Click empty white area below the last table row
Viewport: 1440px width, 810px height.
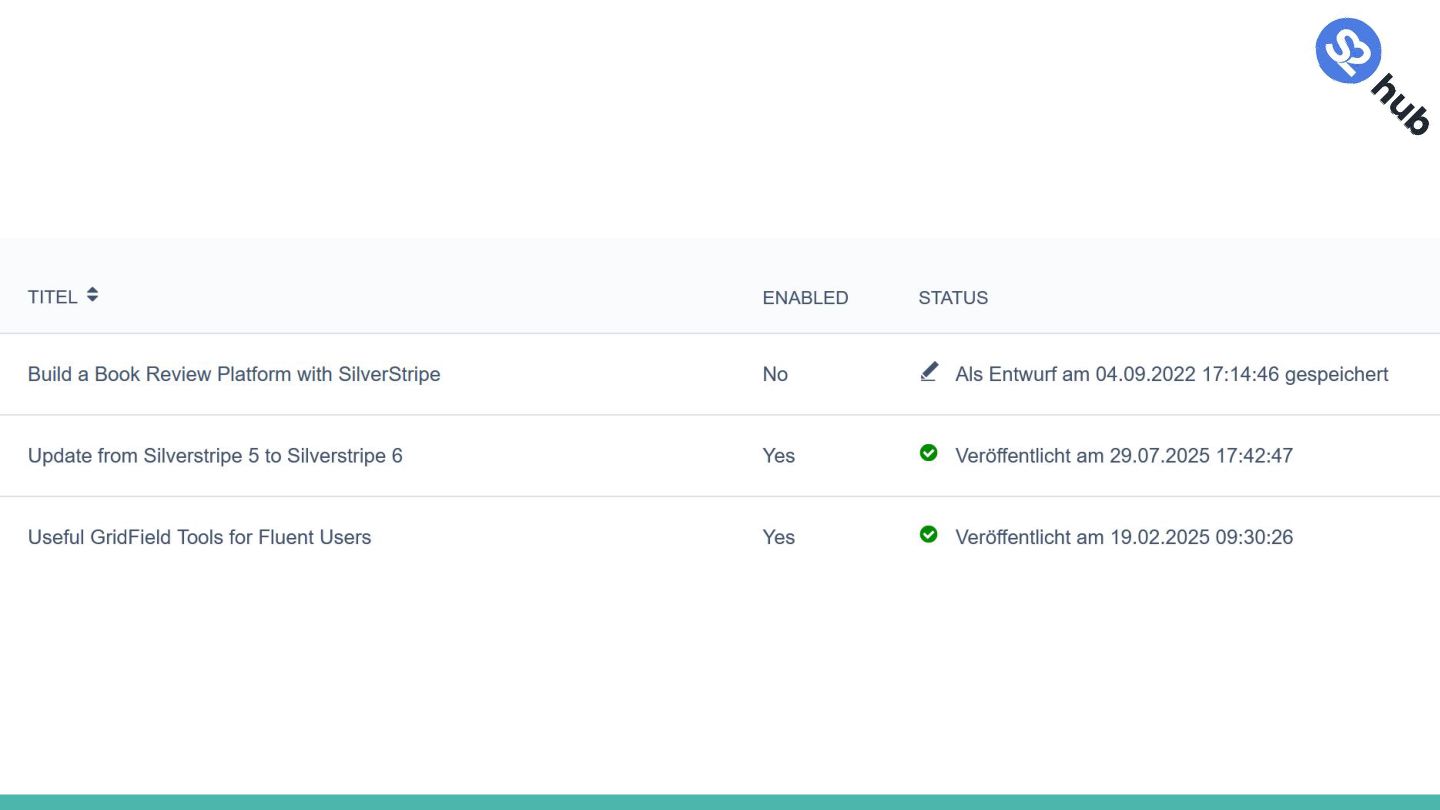(720, 680)
